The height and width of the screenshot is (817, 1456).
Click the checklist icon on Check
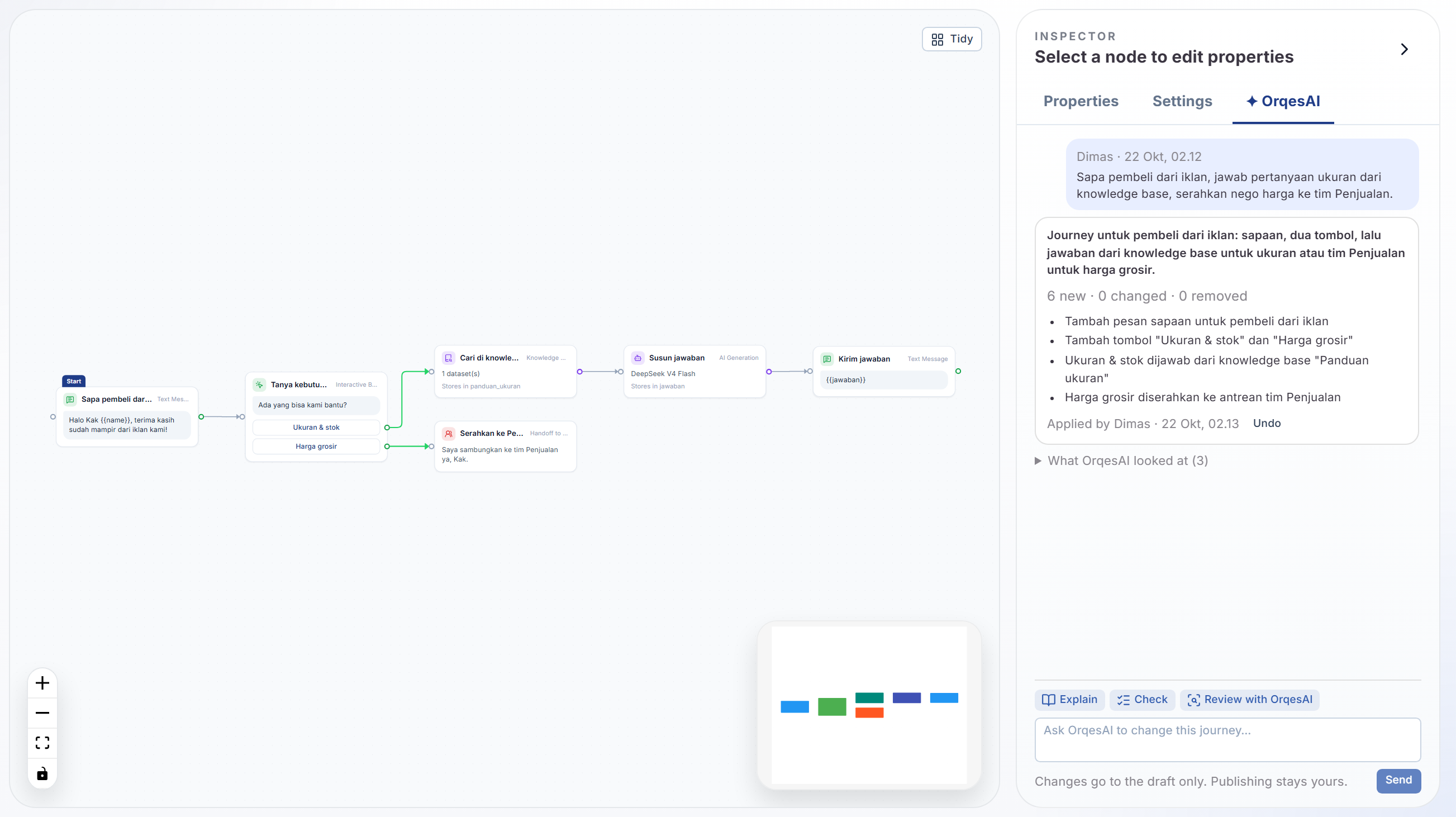[x=1123, y=700]
